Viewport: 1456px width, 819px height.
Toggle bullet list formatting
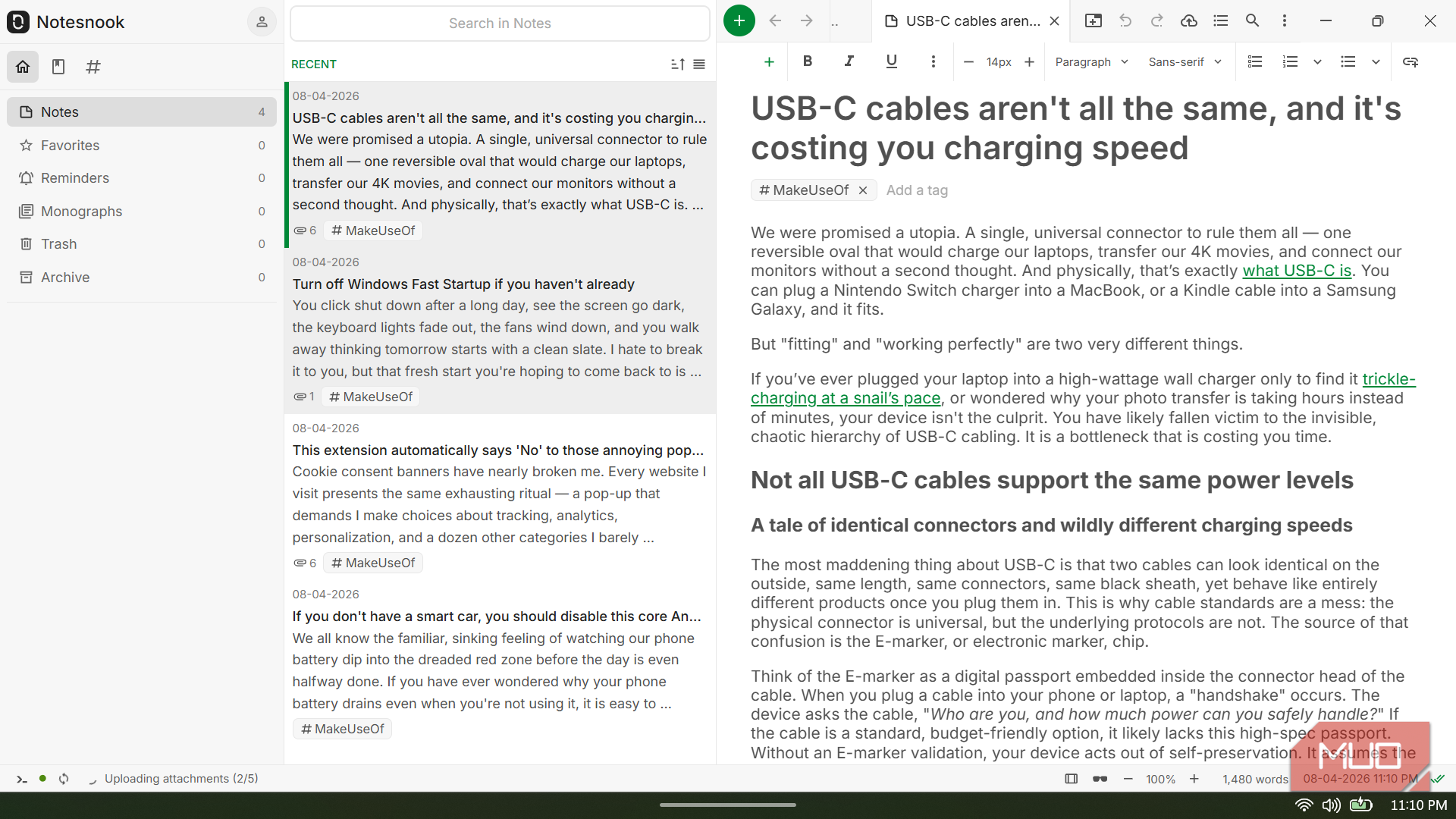click(x=1348, y=61)
